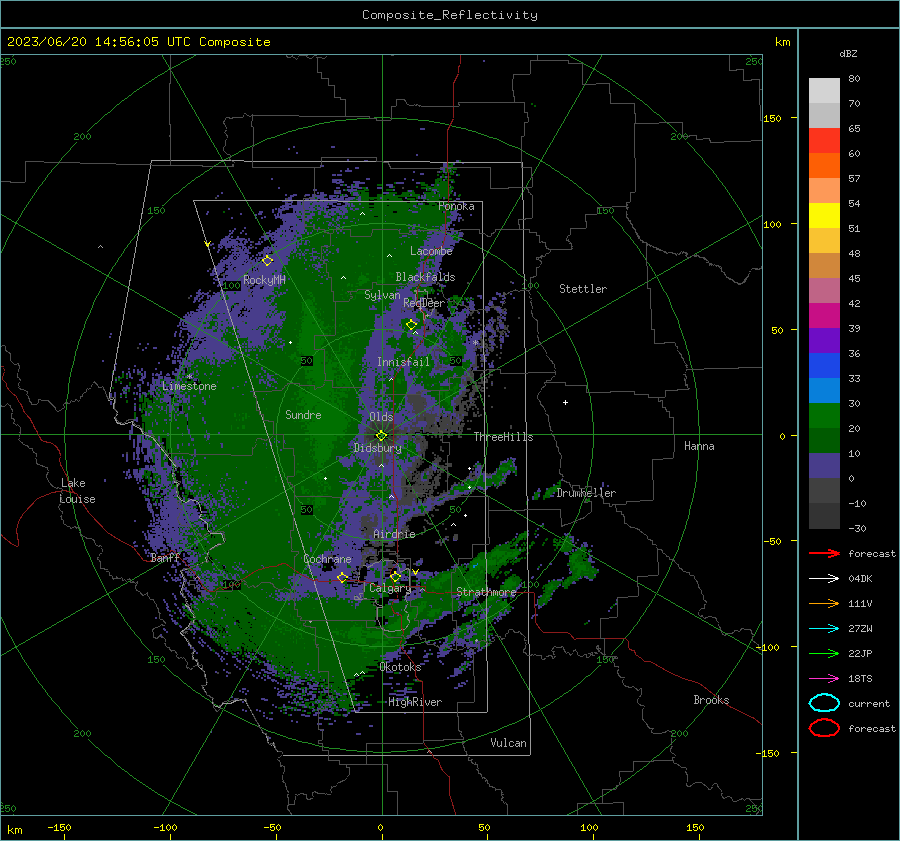This screenshot has height=841, width=900.
Task: Click the km unit label top right
Action: tap(782, 42)
